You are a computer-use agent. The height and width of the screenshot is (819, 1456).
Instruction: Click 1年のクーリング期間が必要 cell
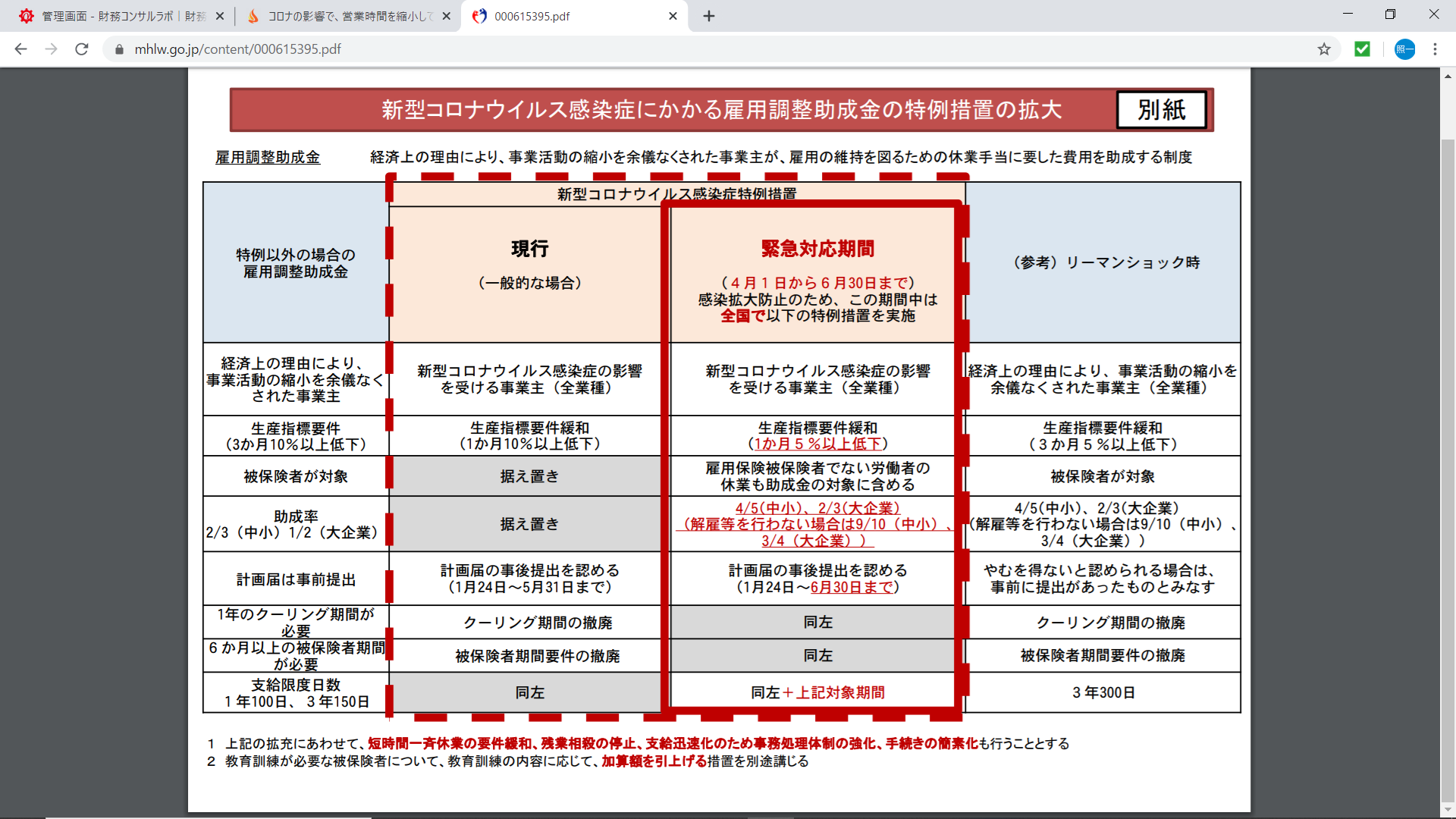pos(296,623)
